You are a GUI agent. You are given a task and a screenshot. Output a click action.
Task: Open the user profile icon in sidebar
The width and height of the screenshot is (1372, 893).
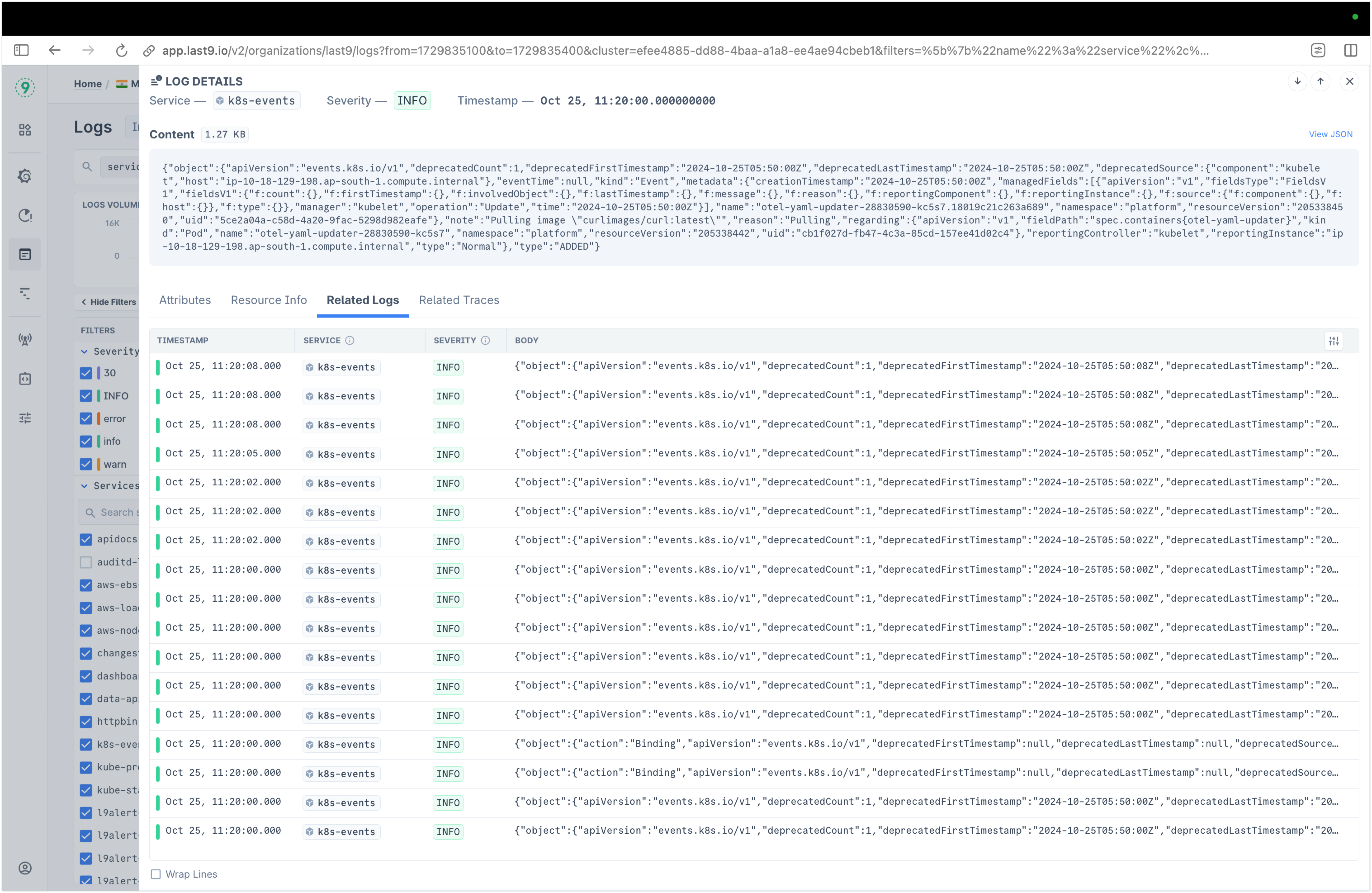click(x=25, y=868)
